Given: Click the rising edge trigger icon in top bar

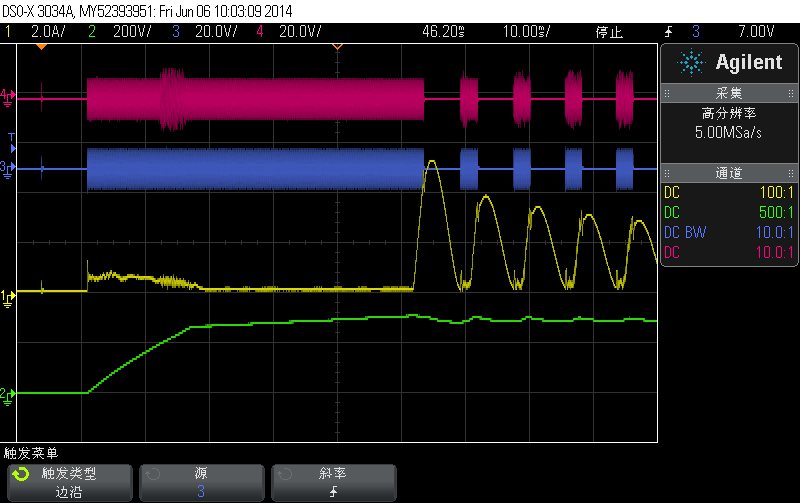Looking at the screenshot, I should (668, 32).
